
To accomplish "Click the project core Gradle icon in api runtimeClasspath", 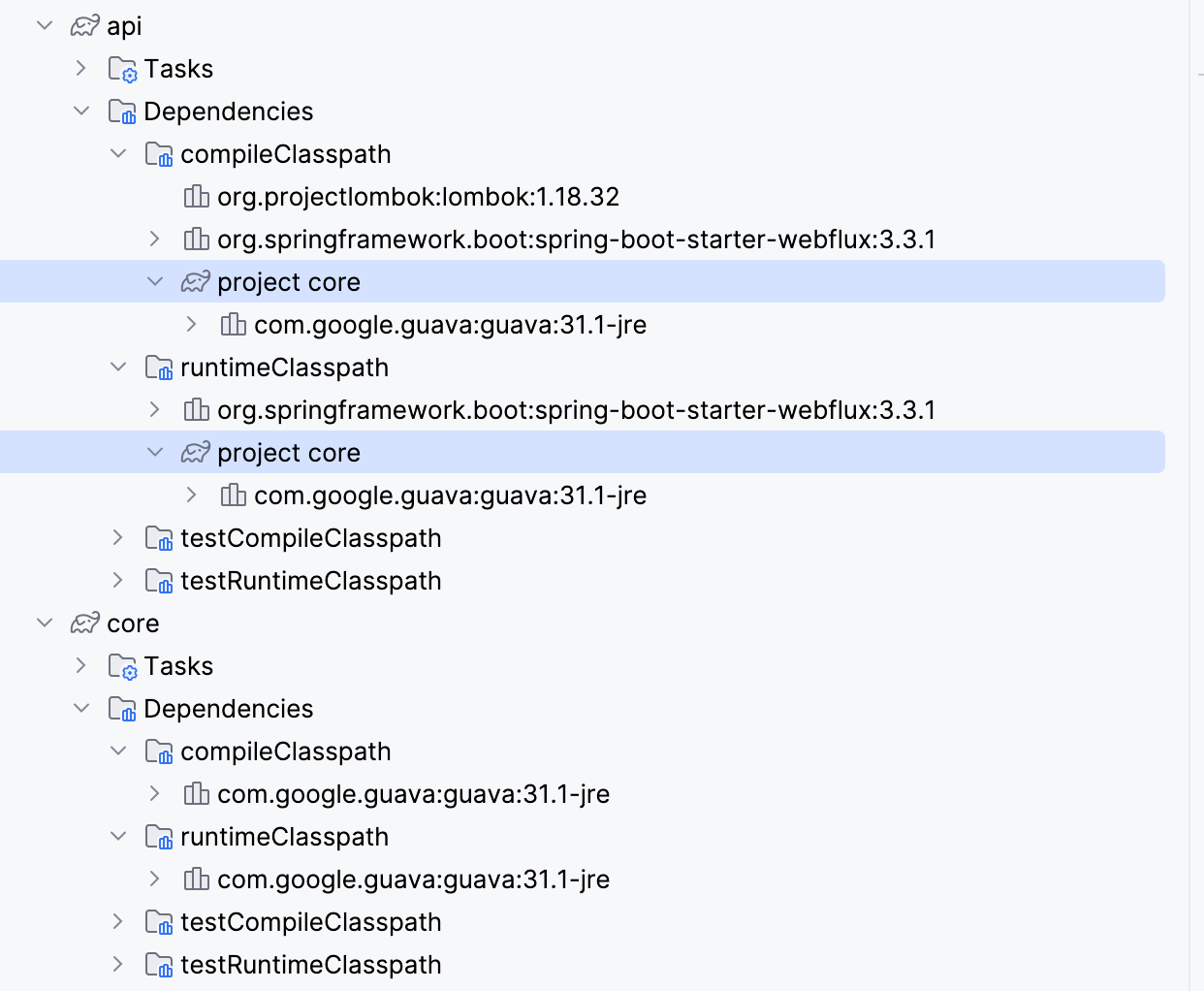I will (196, 453).
